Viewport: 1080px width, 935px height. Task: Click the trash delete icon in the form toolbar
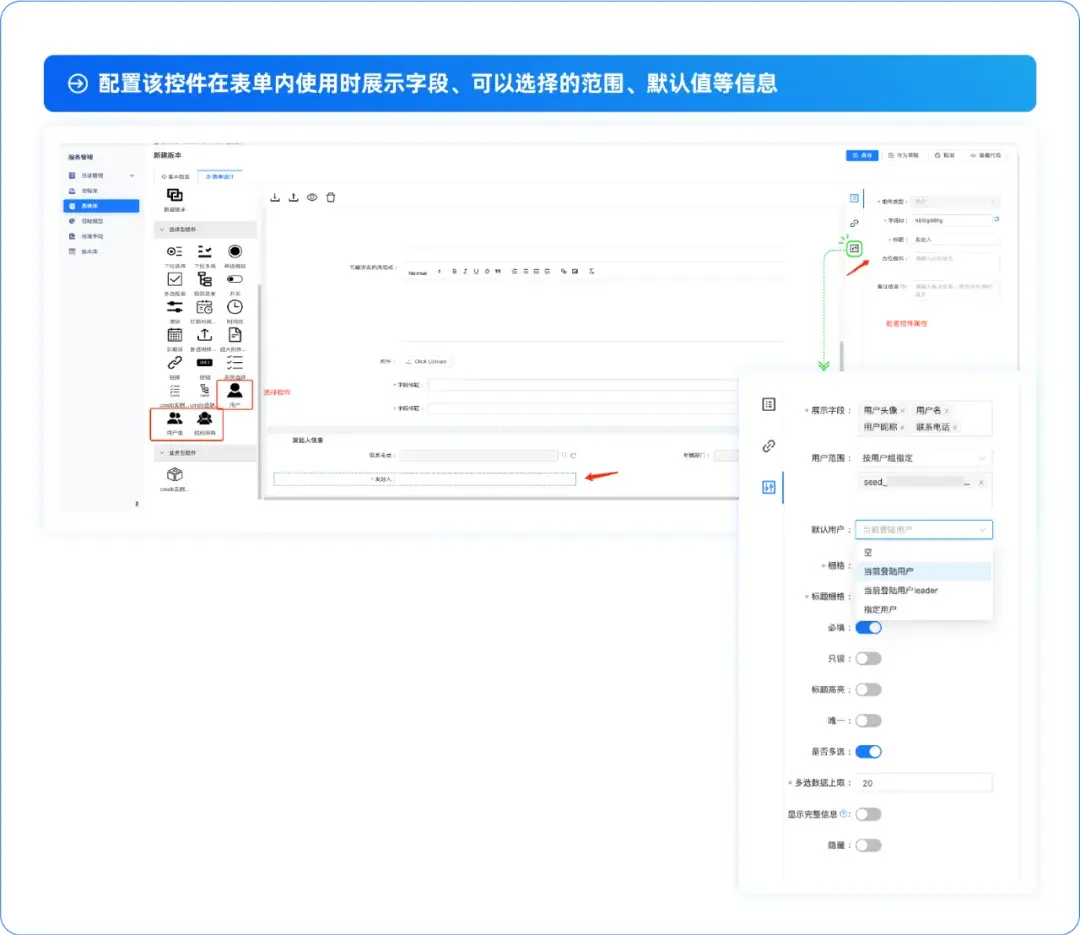point(331,198)
